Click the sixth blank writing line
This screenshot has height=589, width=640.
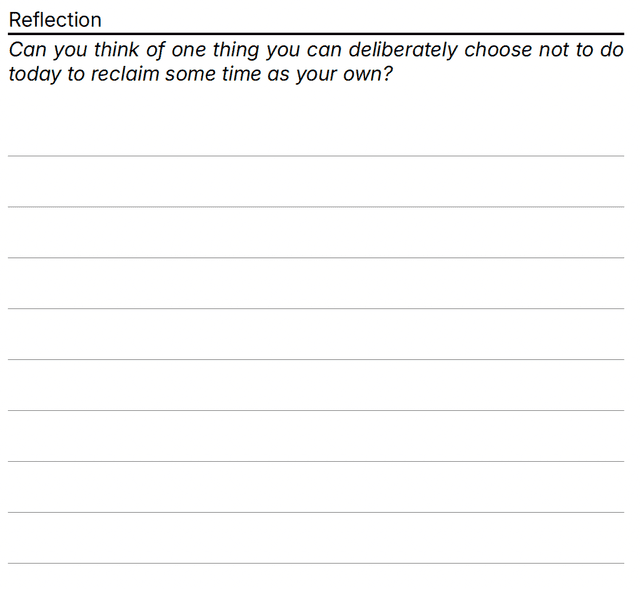[x=316, y=410]
